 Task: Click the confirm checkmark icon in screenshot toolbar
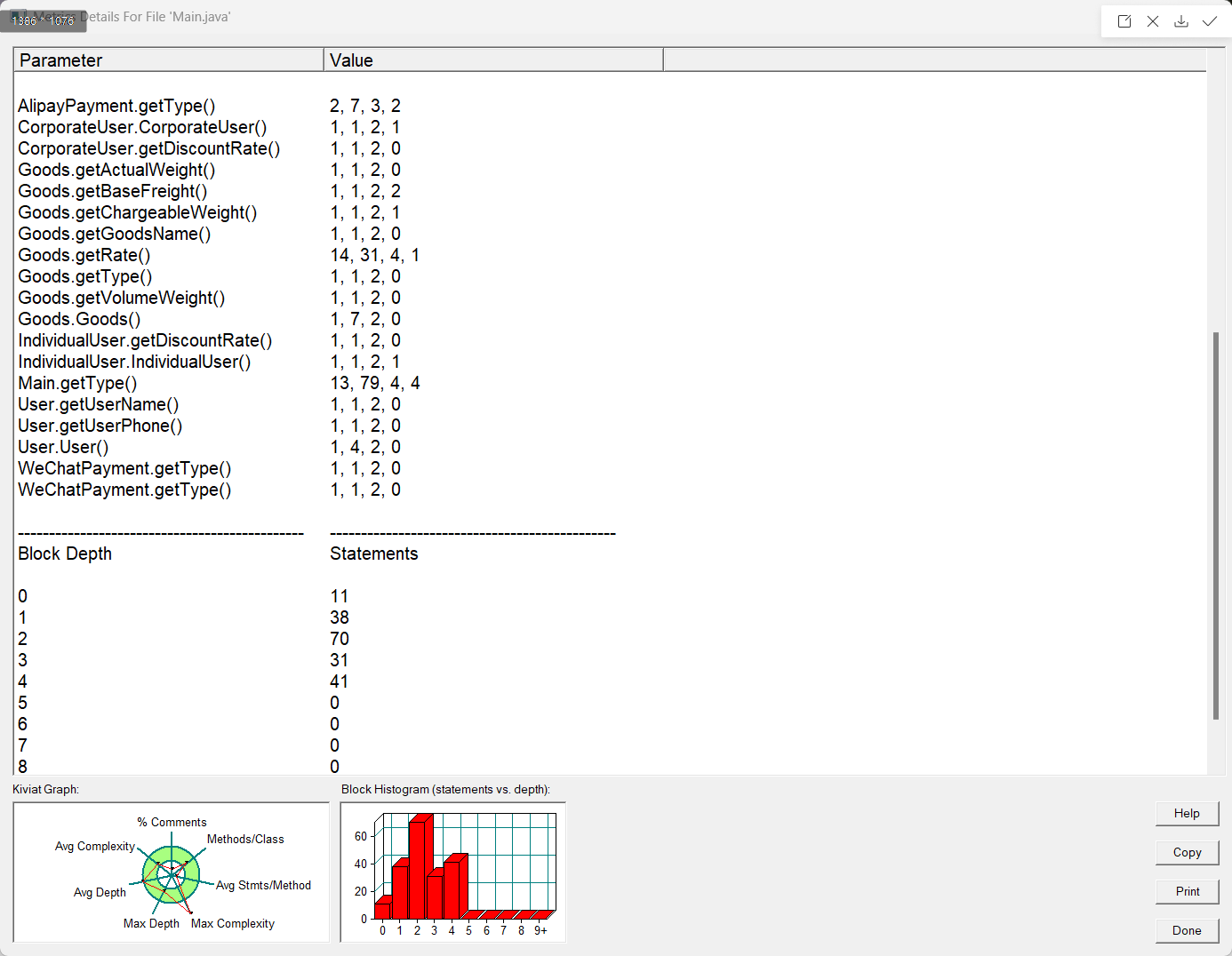(1210, 21)
